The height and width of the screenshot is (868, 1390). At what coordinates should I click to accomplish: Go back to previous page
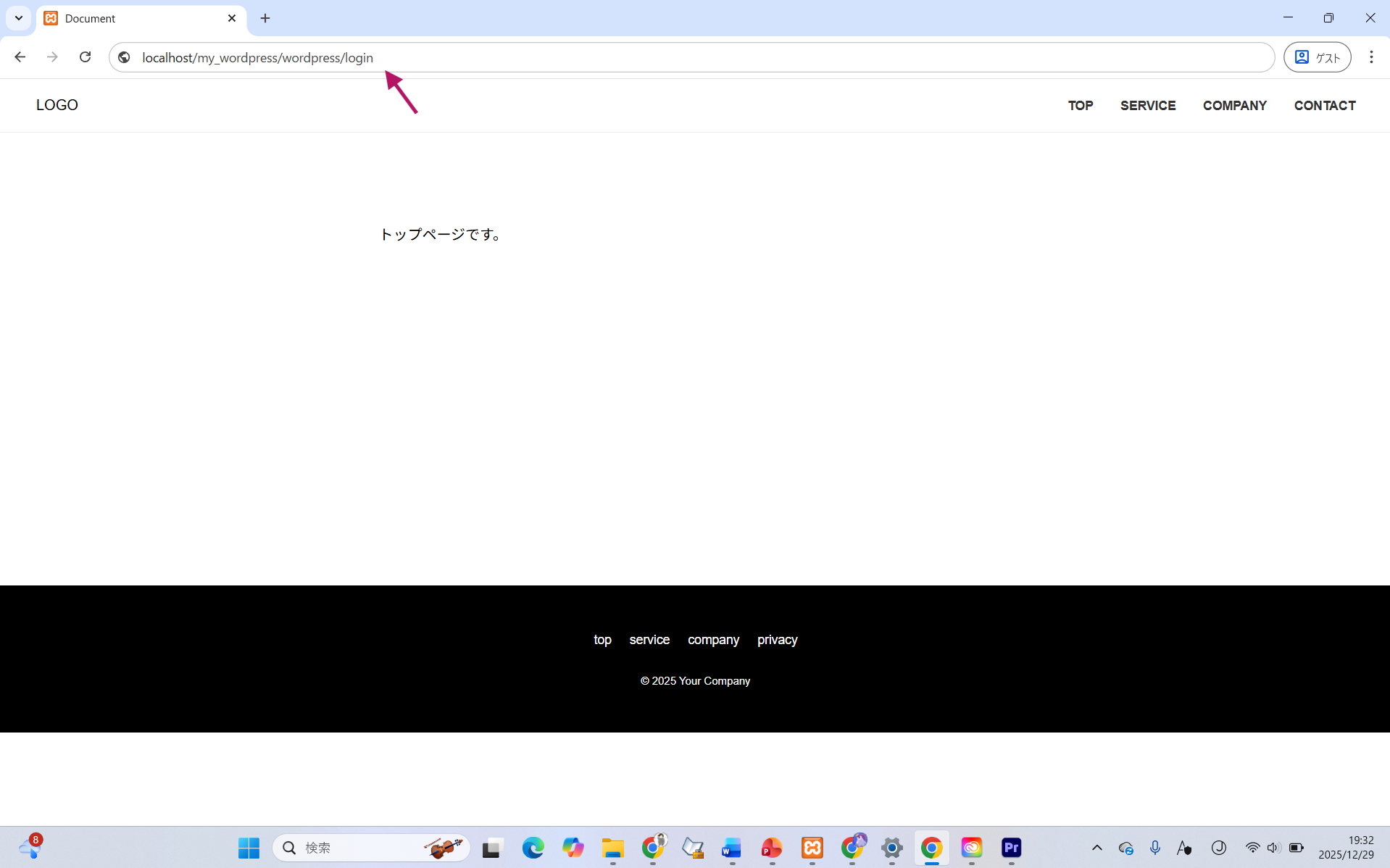(x=20, y=57)
